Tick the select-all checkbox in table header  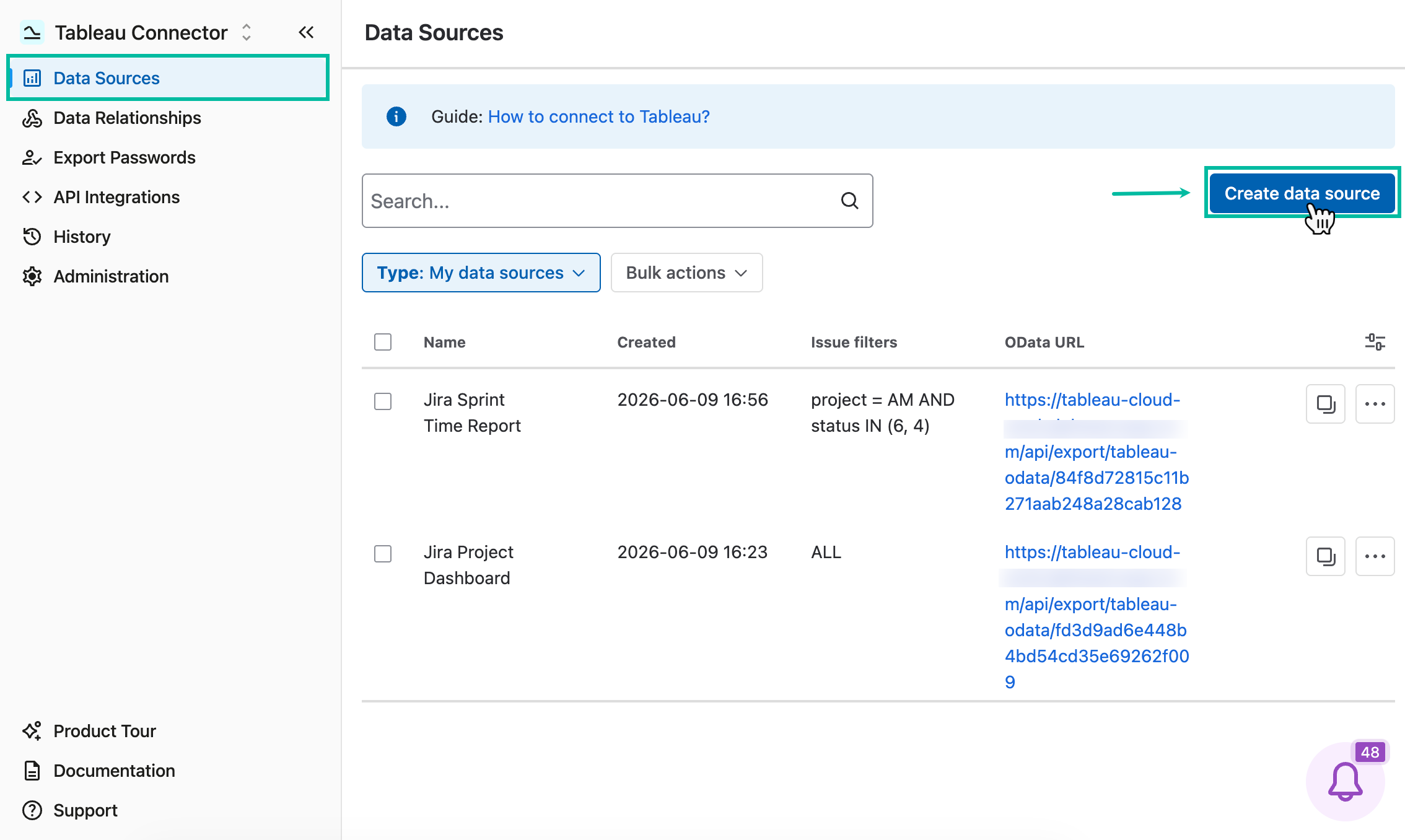383,342
